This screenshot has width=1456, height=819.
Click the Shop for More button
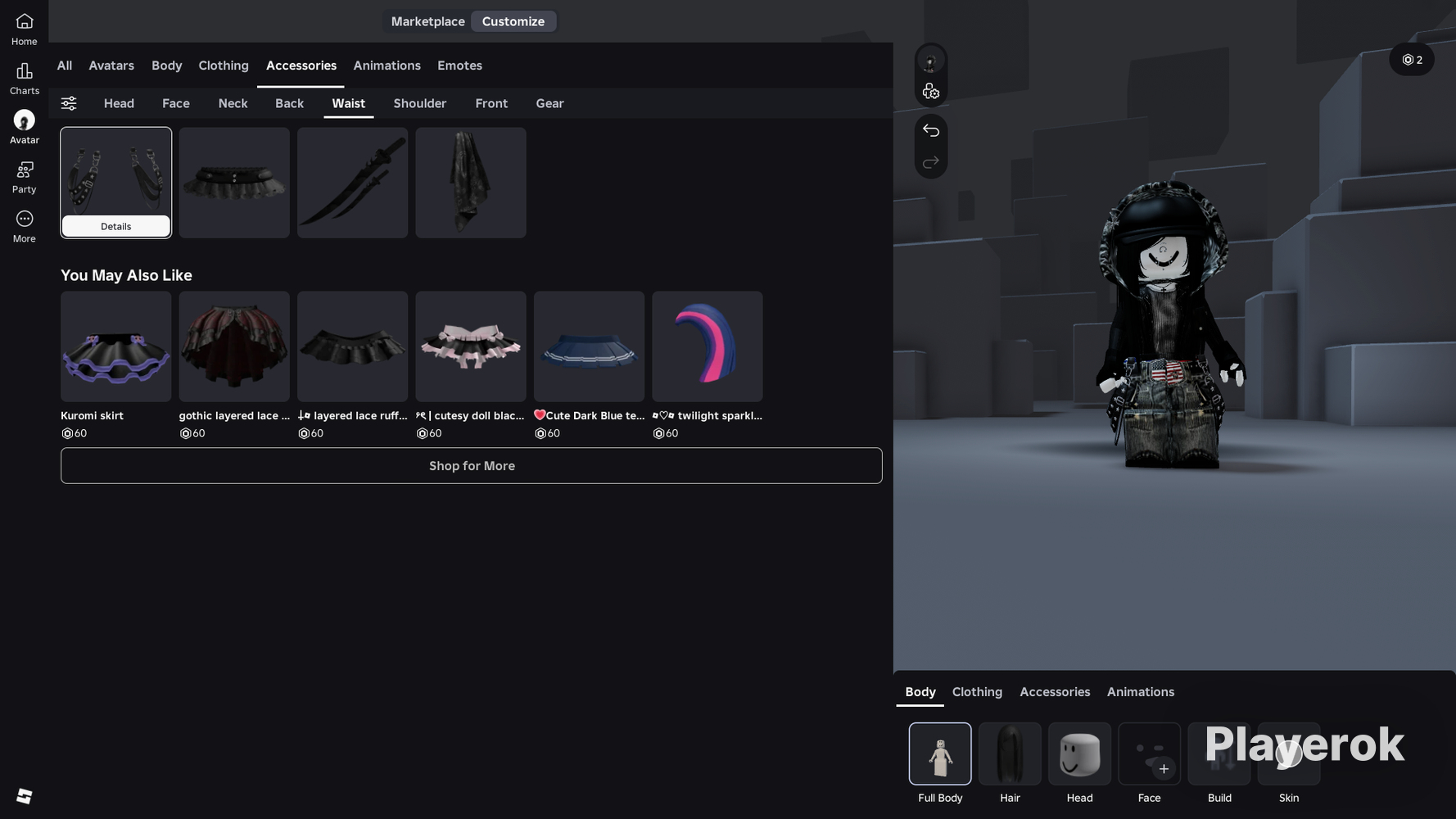click(x=472, y=466)
